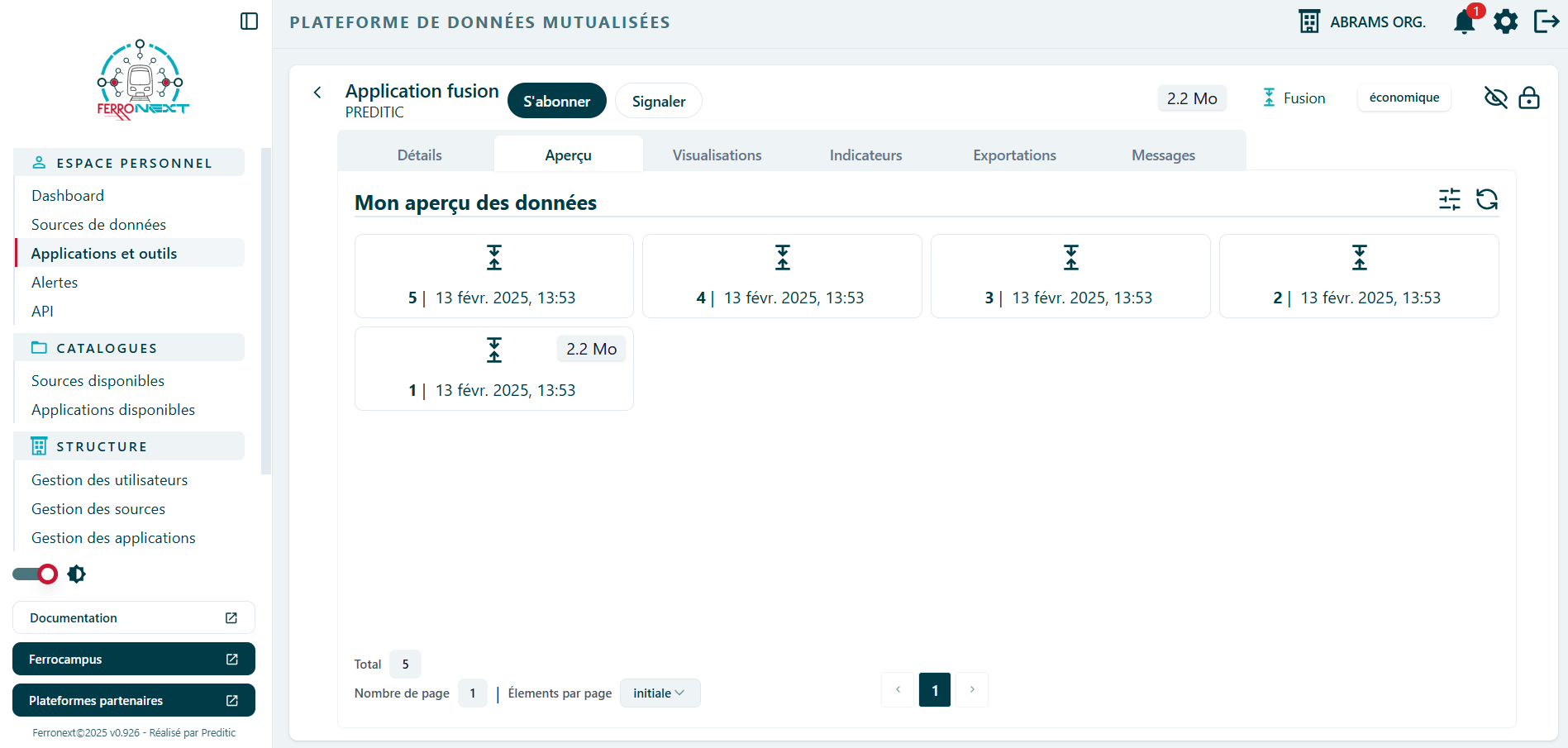The width and height of the screenshot is (1568, 748).
Task: Go to next page arrow
Action: pos(972,689)
